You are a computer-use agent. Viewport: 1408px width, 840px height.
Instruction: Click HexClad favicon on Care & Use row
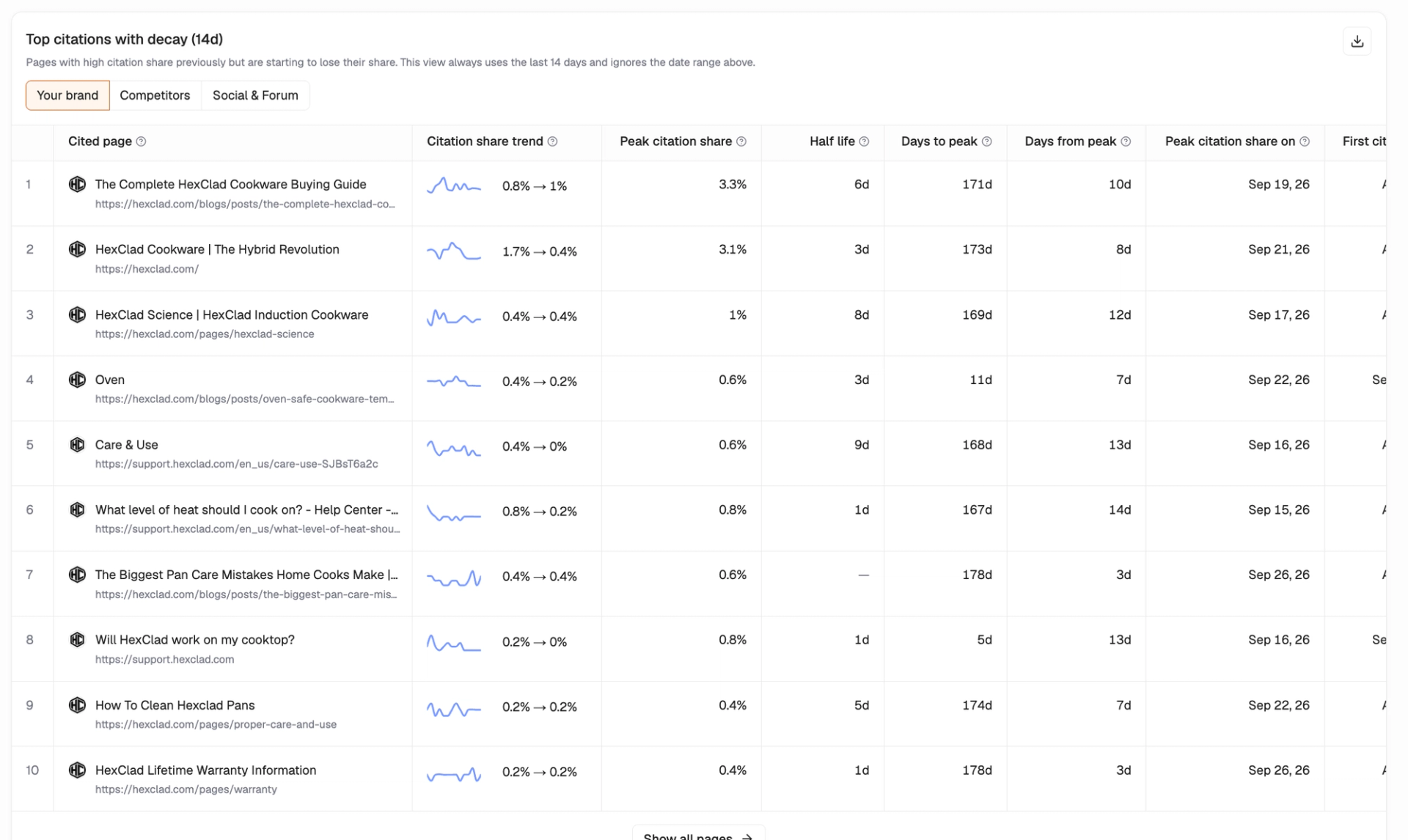pos(77,444)
